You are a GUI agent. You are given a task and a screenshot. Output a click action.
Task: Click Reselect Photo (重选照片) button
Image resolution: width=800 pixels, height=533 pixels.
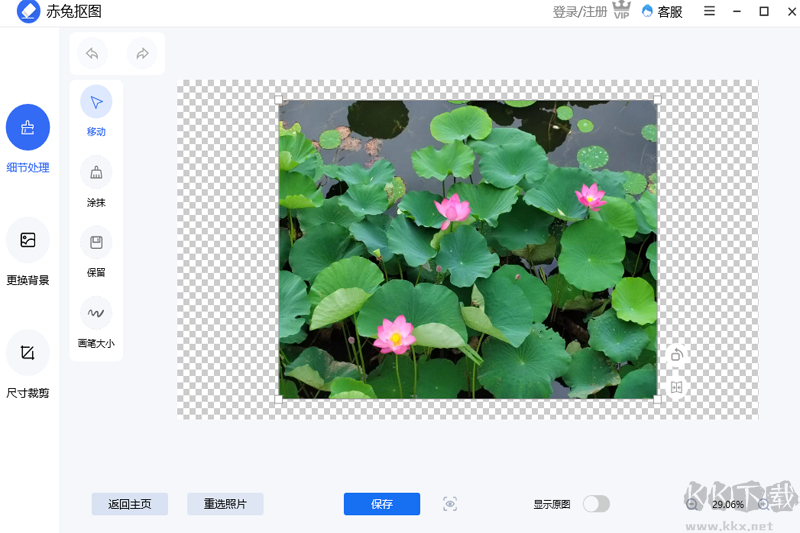point(225,504)
